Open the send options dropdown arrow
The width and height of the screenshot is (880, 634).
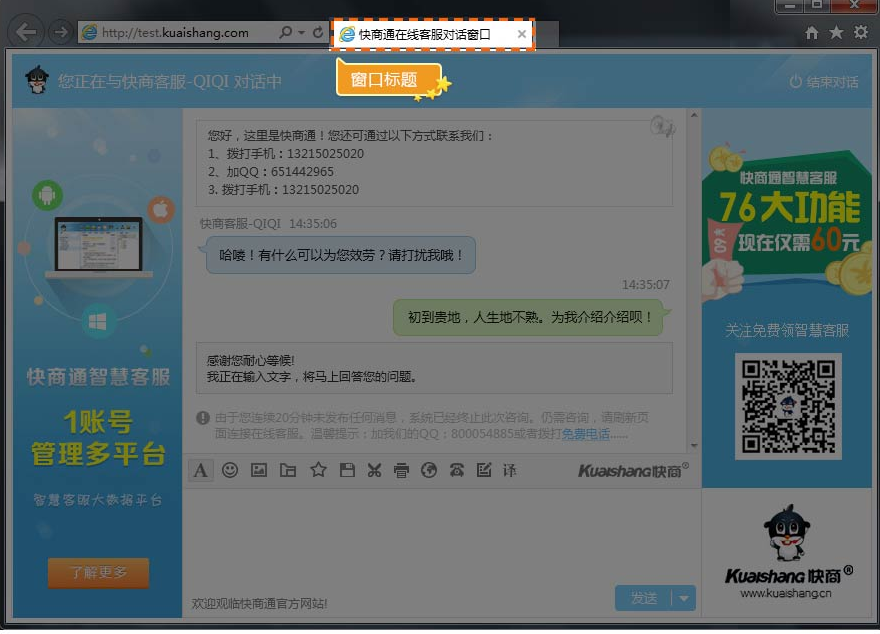(x=684, y=598)
